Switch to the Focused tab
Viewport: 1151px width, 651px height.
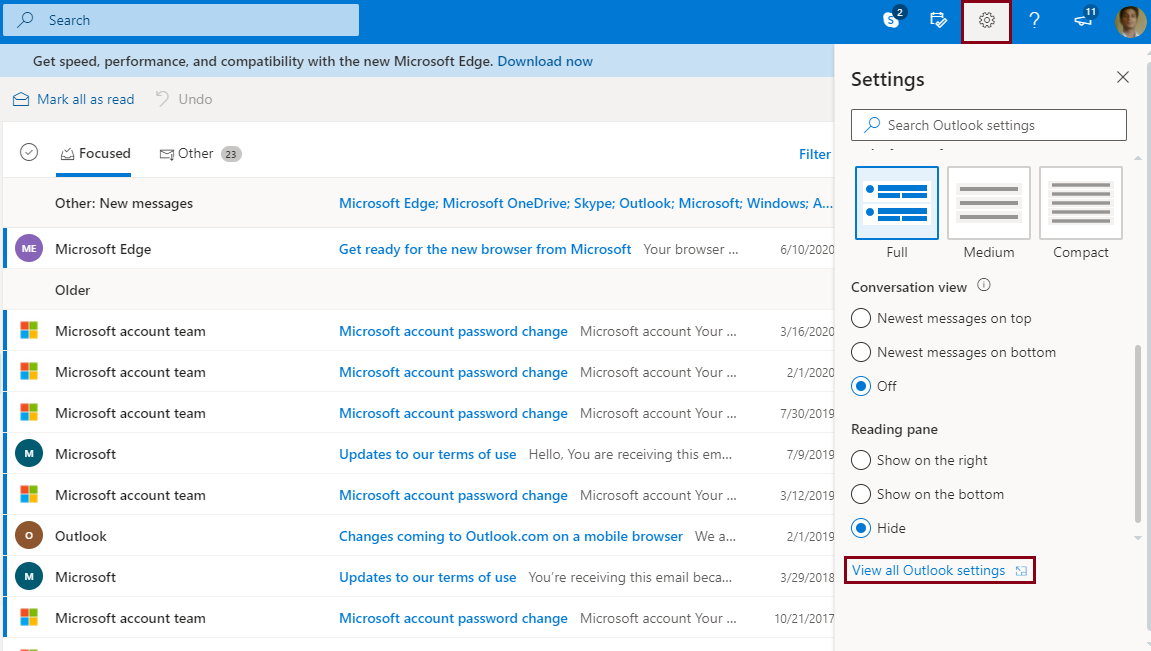pos(95,153)
